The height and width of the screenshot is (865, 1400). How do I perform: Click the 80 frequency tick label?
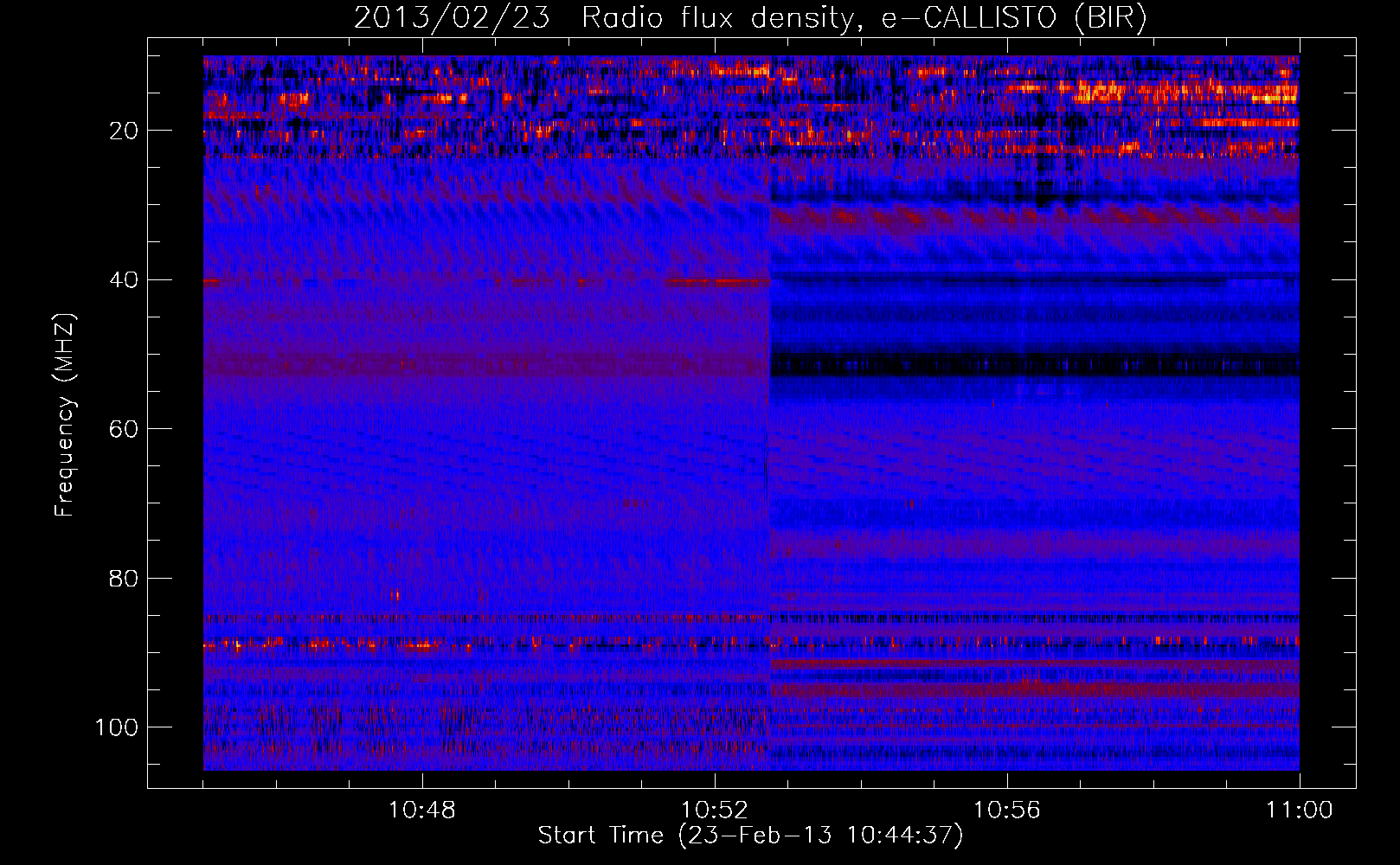125,578
